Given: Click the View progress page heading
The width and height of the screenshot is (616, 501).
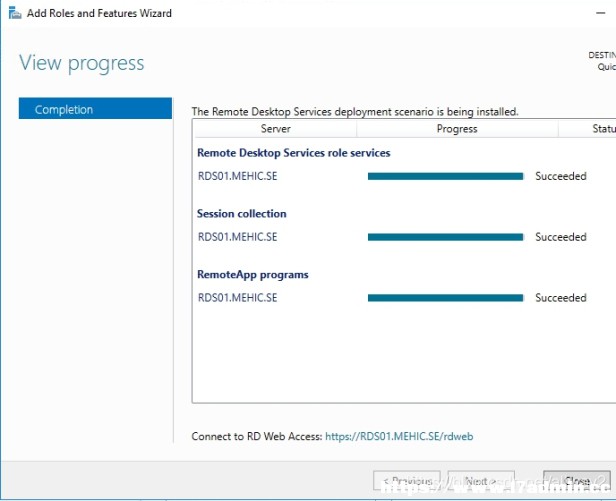Looking at the screenshot, I should tap(82, 63).
